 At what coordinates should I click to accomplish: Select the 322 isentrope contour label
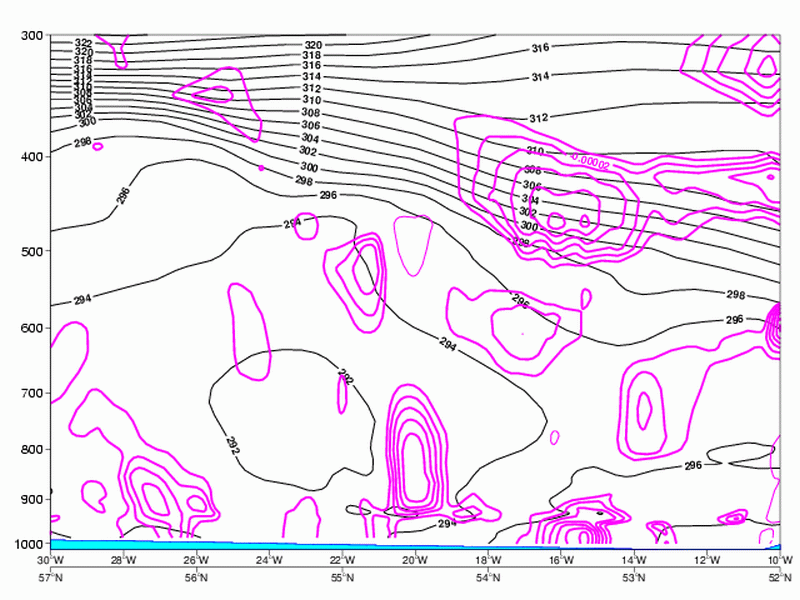(84, 43)
